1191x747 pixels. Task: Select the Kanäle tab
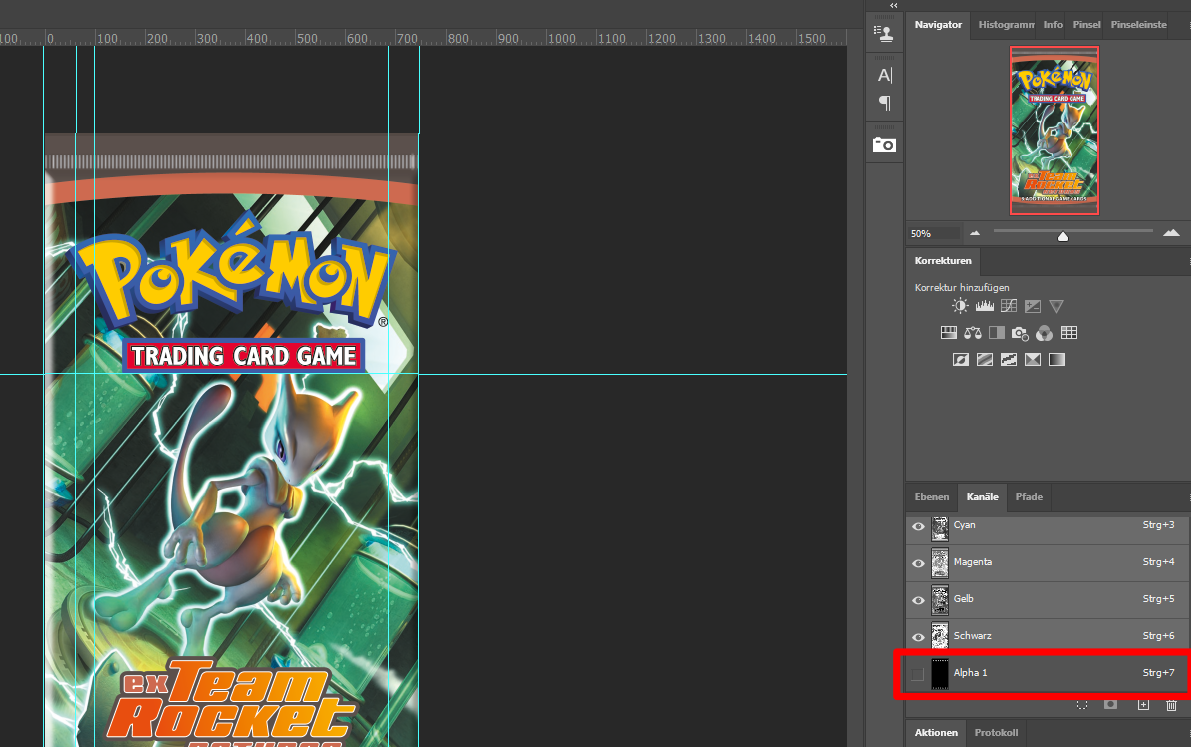[983, 497]
